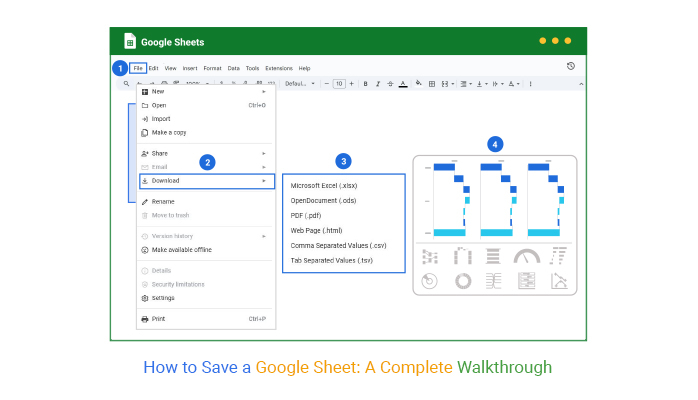Open the Edit menu
The width and height of the screenshot is (698, 400).
point(154,68)
